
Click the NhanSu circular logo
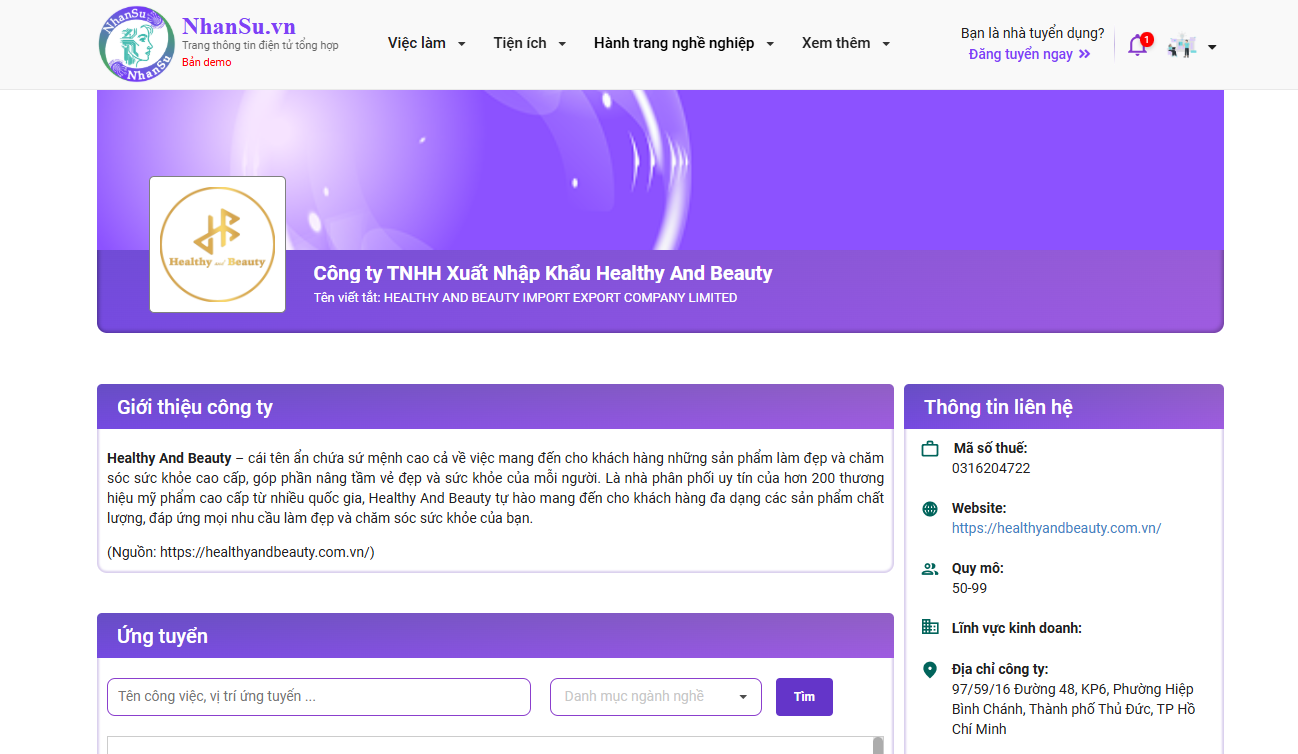[138, 44]
